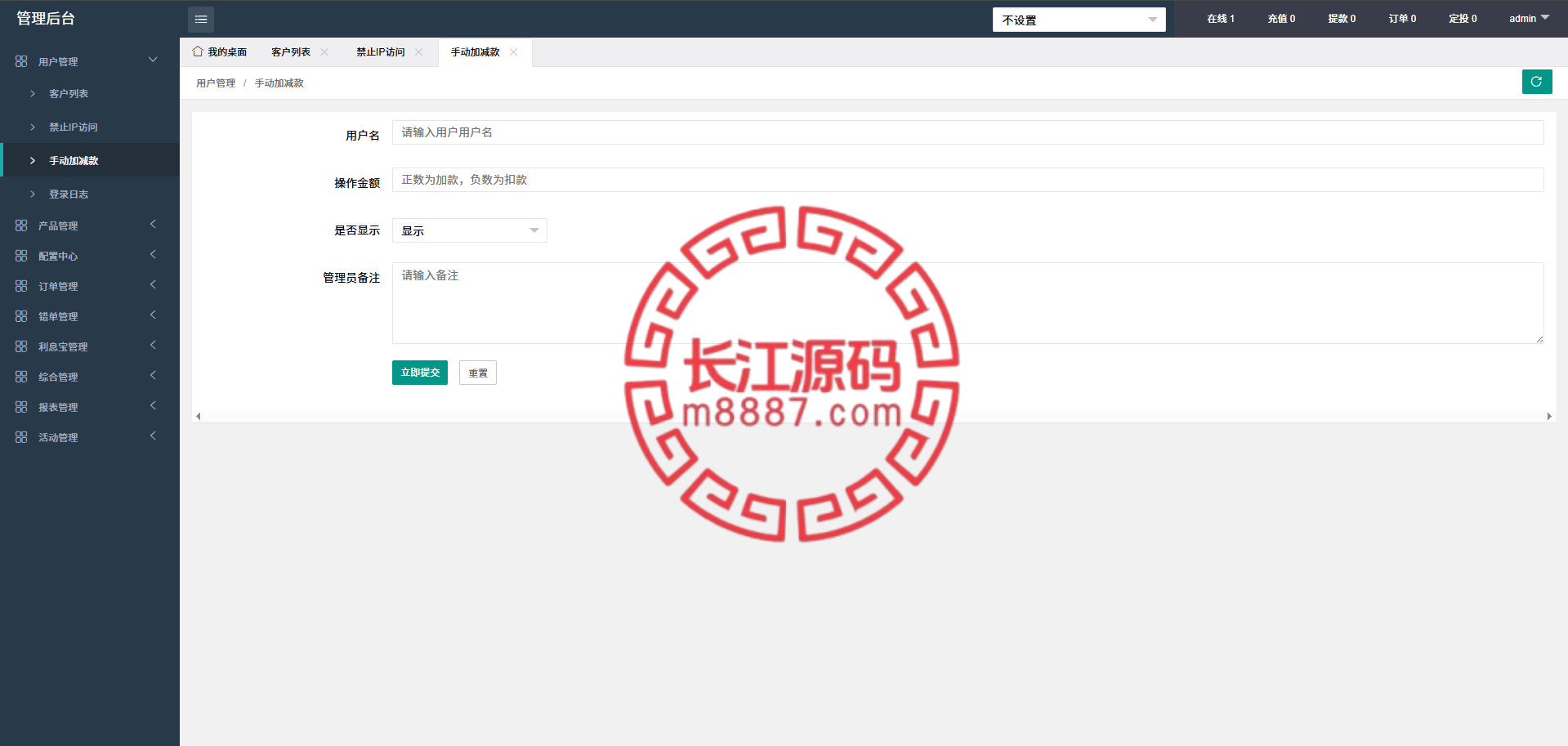The height and width of the screenshot is (746, 1568).
Task: Focus the 管理员备注 textarea
Action: point(968,303)
